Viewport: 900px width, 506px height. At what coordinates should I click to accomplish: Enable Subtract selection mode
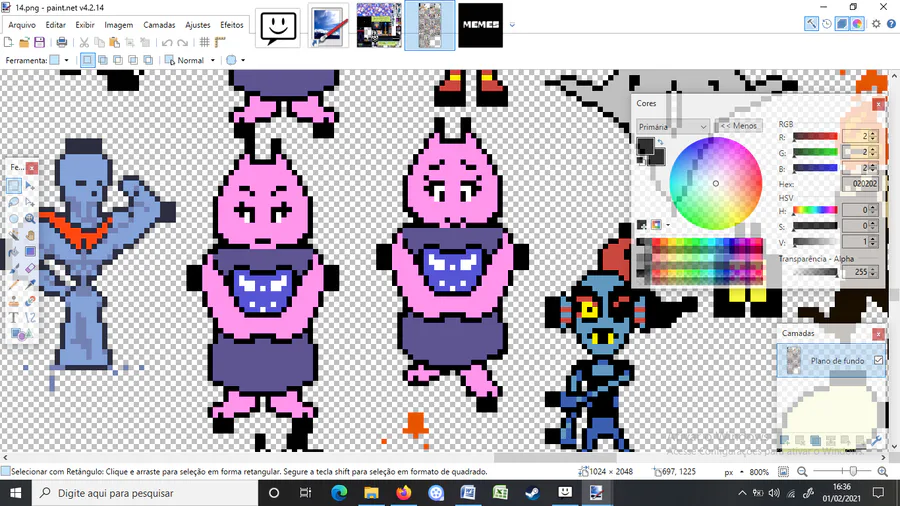tap(118, 60)
